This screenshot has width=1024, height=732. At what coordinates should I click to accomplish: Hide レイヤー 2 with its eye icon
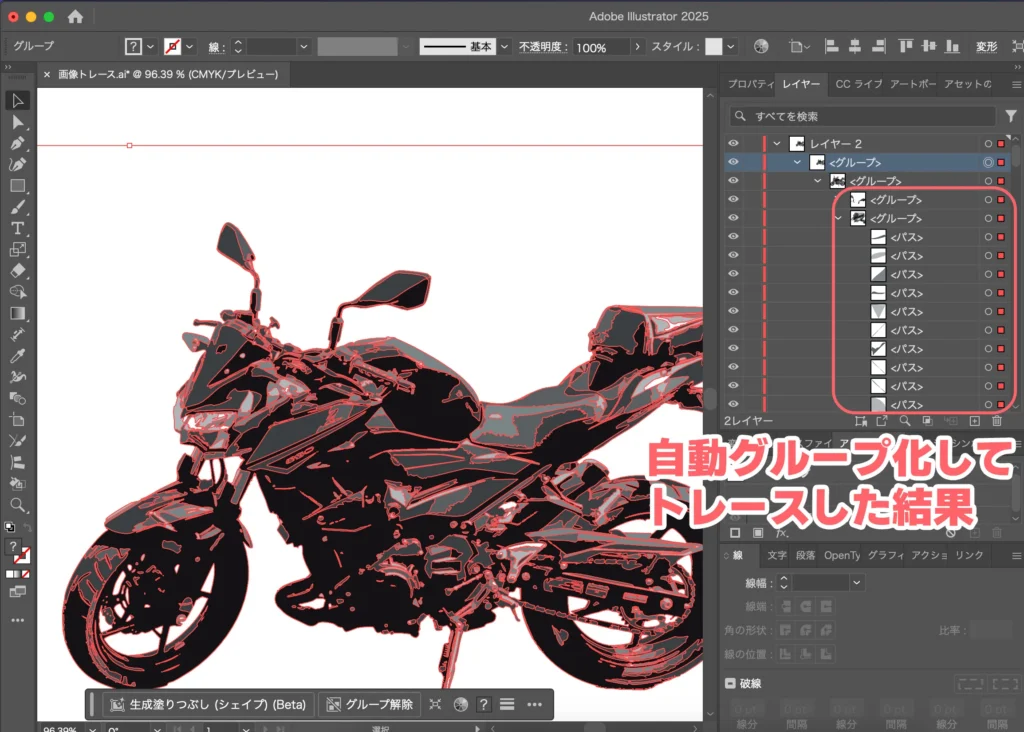coord(733,144)
